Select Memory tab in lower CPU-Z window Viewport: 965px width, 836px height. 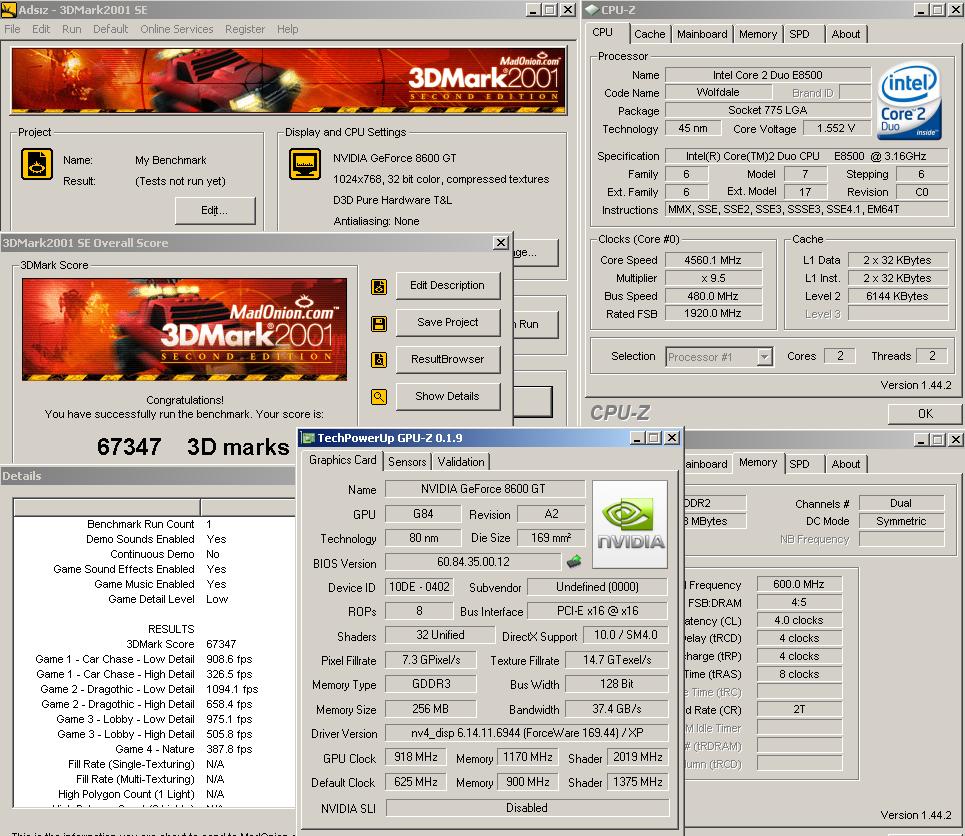point(758,462)
